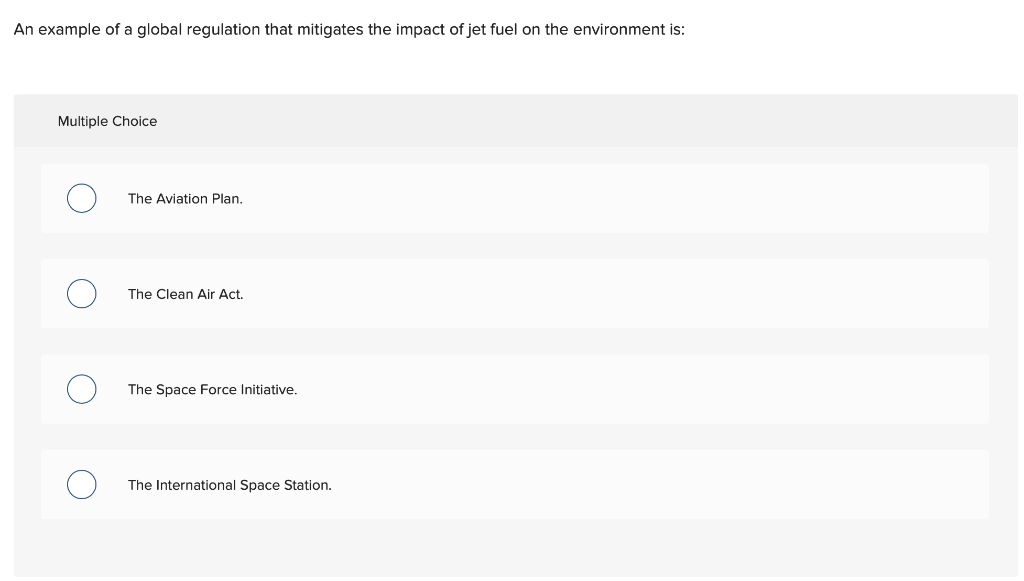Click the "The Clean Air Act." answer text
The image size is (1024, 581).
pos(185,294)
